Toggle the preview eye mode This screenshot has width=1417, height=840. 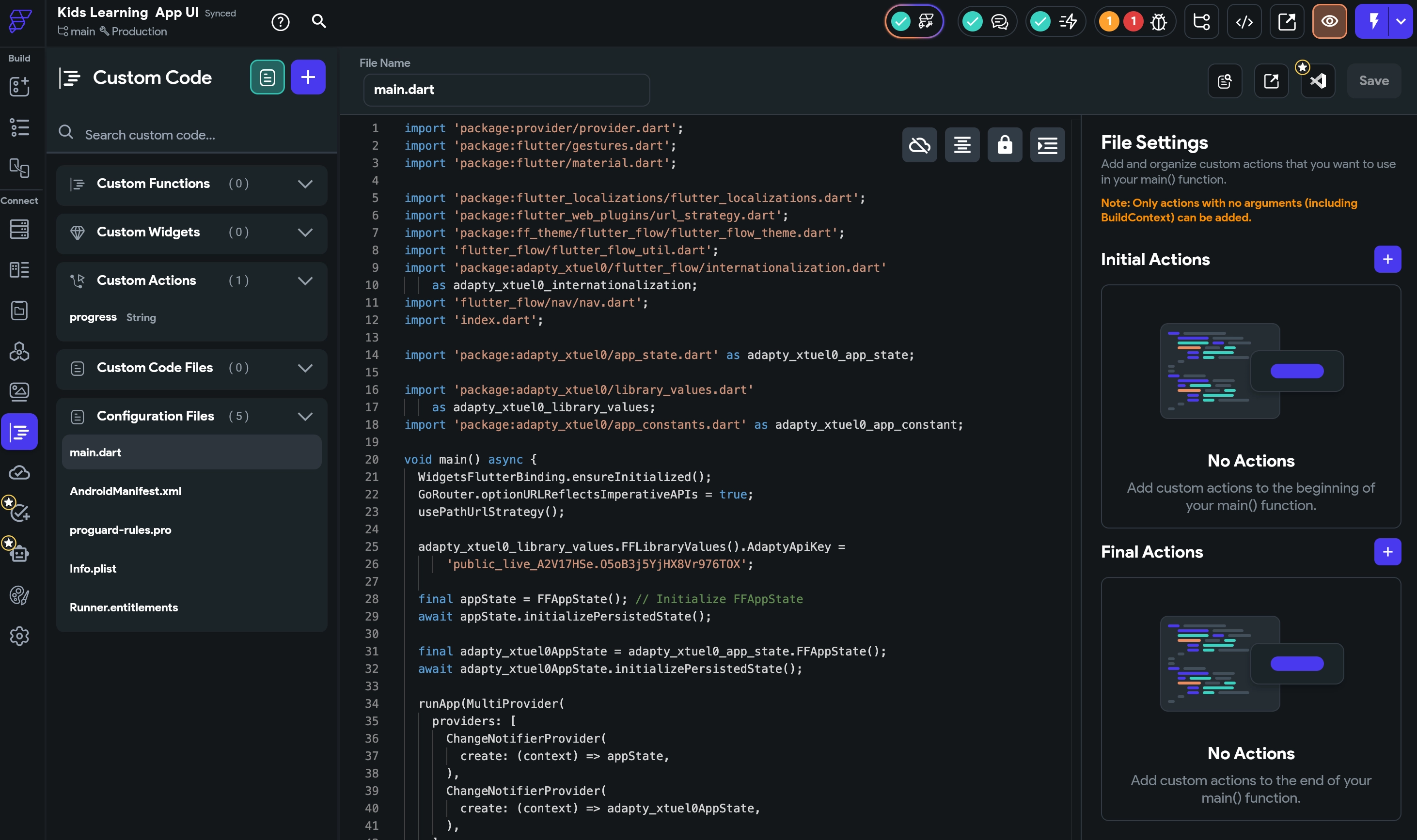point(1329,21)
